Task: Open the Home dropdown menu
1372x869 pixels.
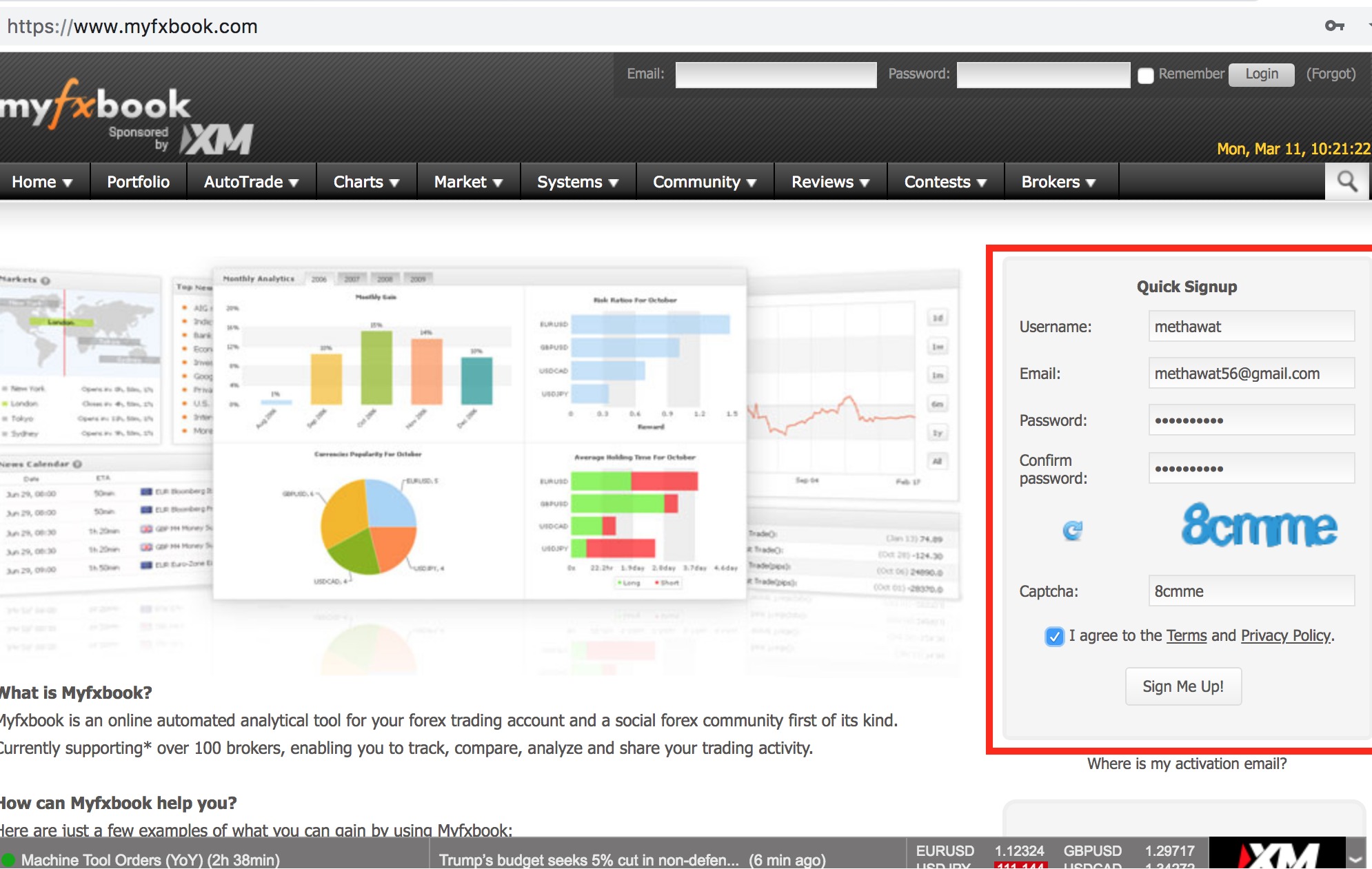Action: click(x=43, y=182)
